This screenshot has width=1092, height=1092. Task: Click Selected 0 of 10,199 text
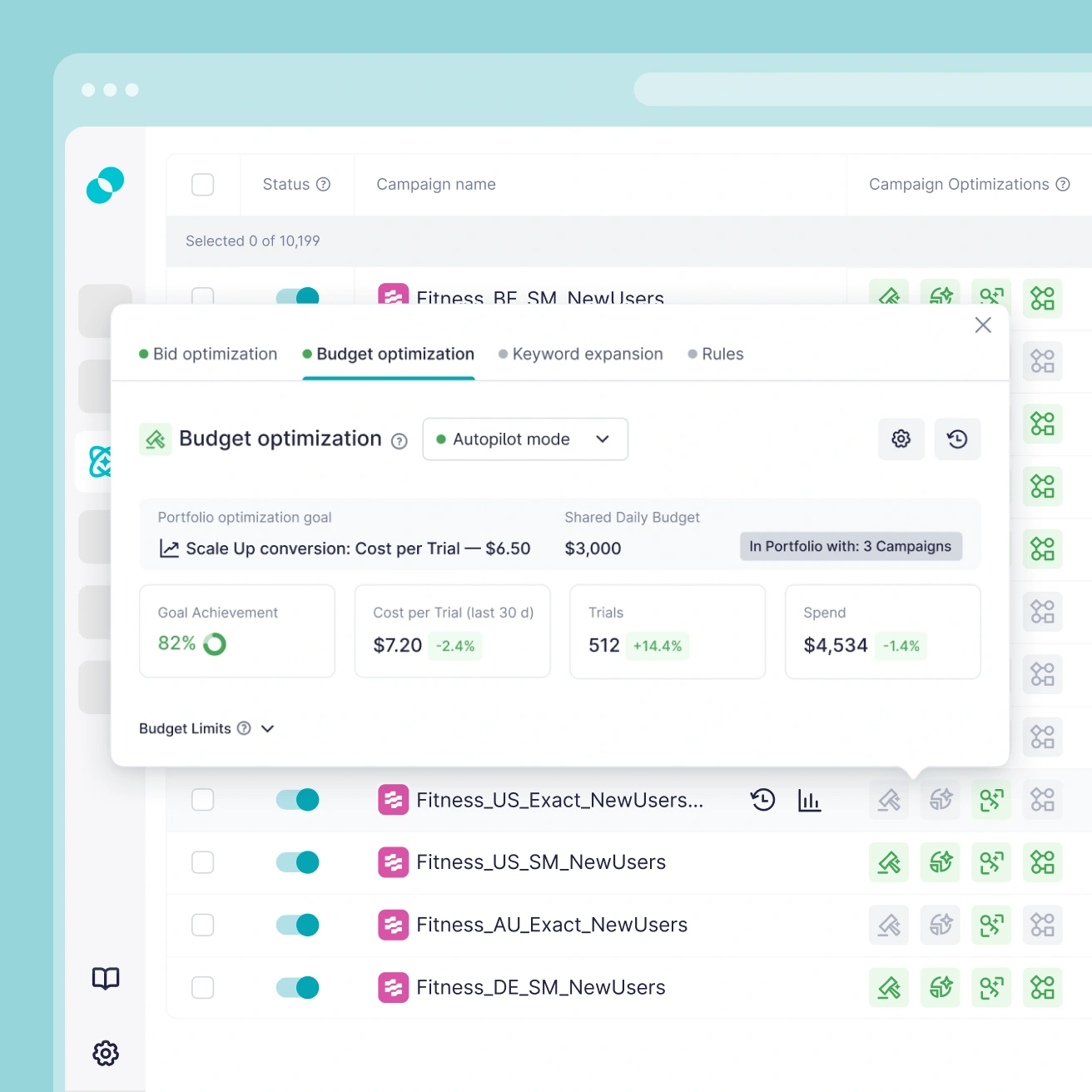(253, 241)
